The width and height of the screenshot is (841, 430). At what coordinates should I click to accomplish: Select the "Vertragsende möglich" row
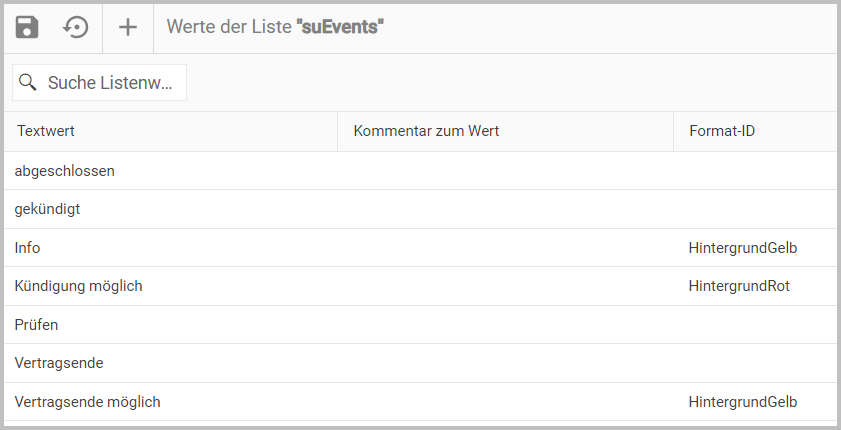pyautogui.click(x=88, y=402)
